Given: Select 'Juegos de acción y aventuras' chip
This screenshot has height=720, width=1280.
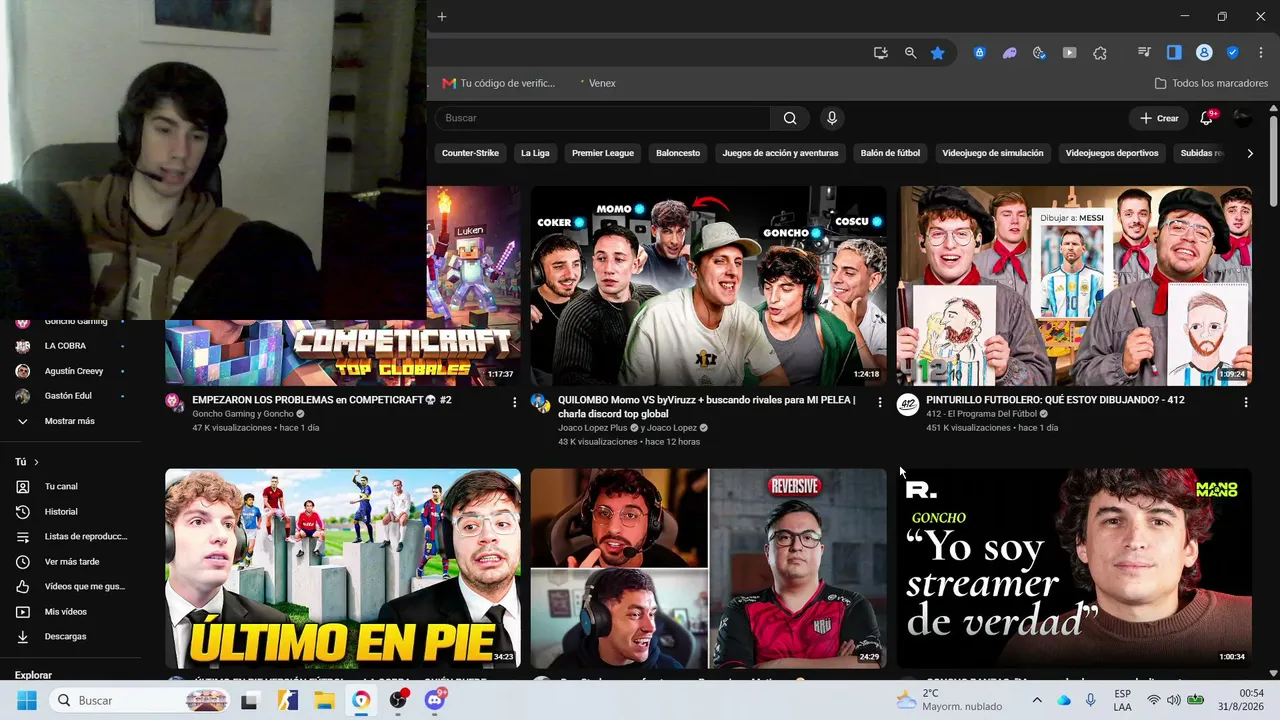Looking at the screenshot, I should coord(780,153).
